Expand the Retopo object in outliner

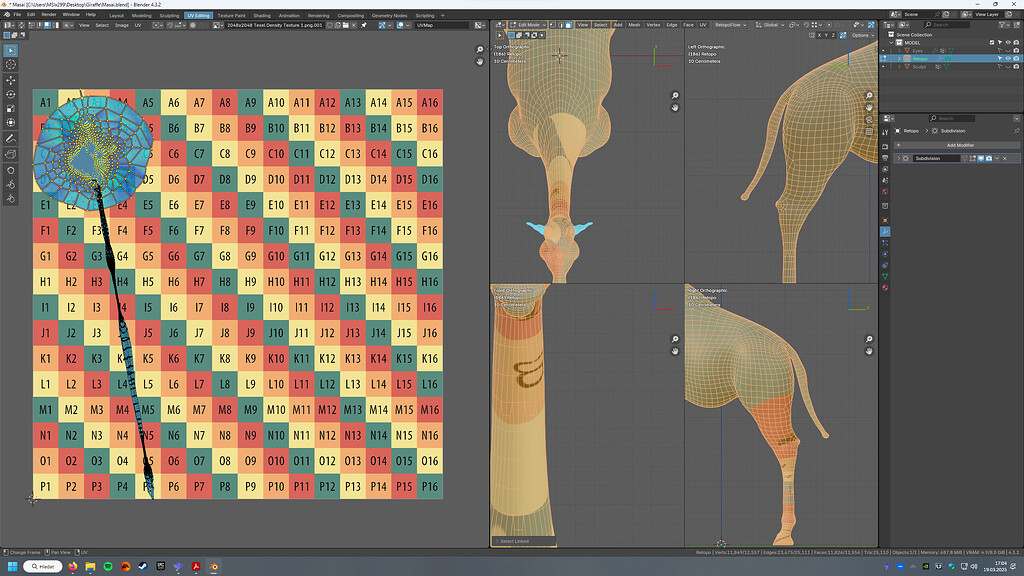899,58
